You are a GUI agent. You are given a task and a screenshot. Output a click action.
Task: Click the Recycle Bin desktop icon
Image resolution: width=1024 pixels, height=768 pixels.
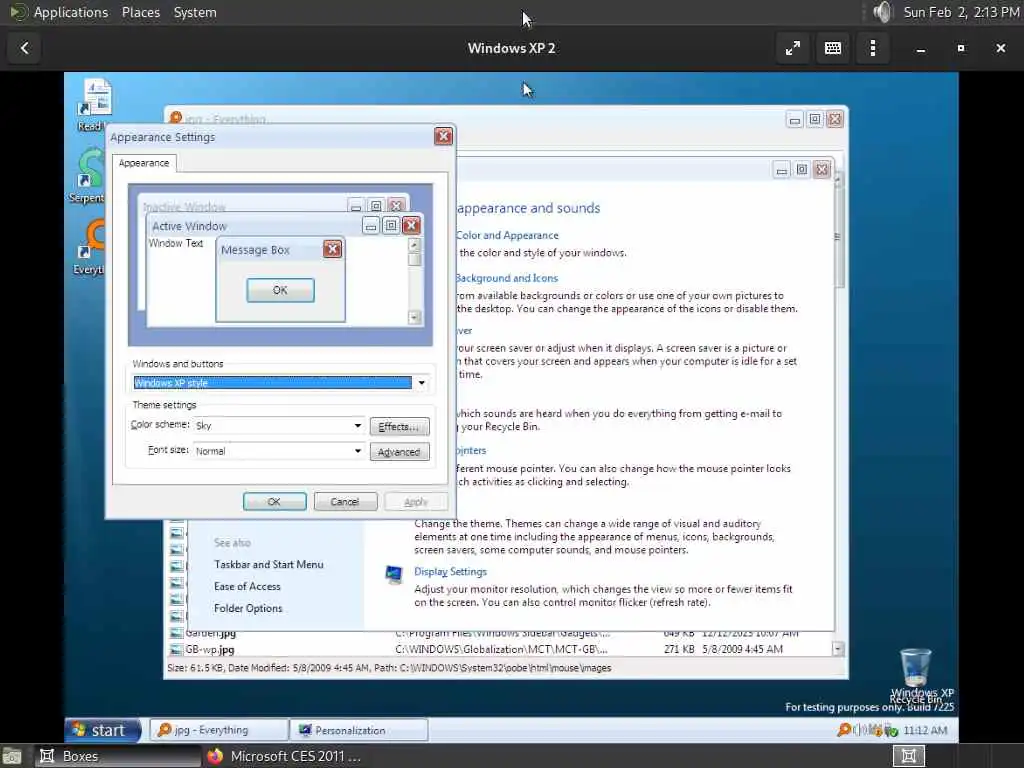click(916, 669)
